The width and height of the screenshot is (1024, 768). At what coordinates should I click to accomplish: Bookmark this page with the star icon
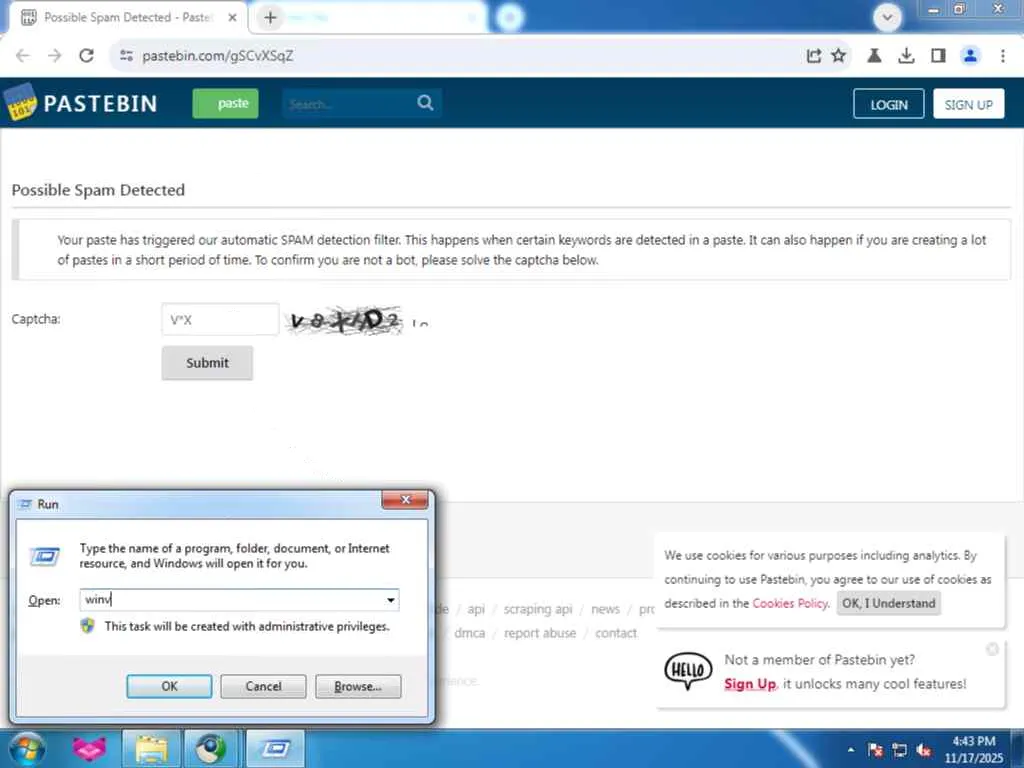click(839, 56)
